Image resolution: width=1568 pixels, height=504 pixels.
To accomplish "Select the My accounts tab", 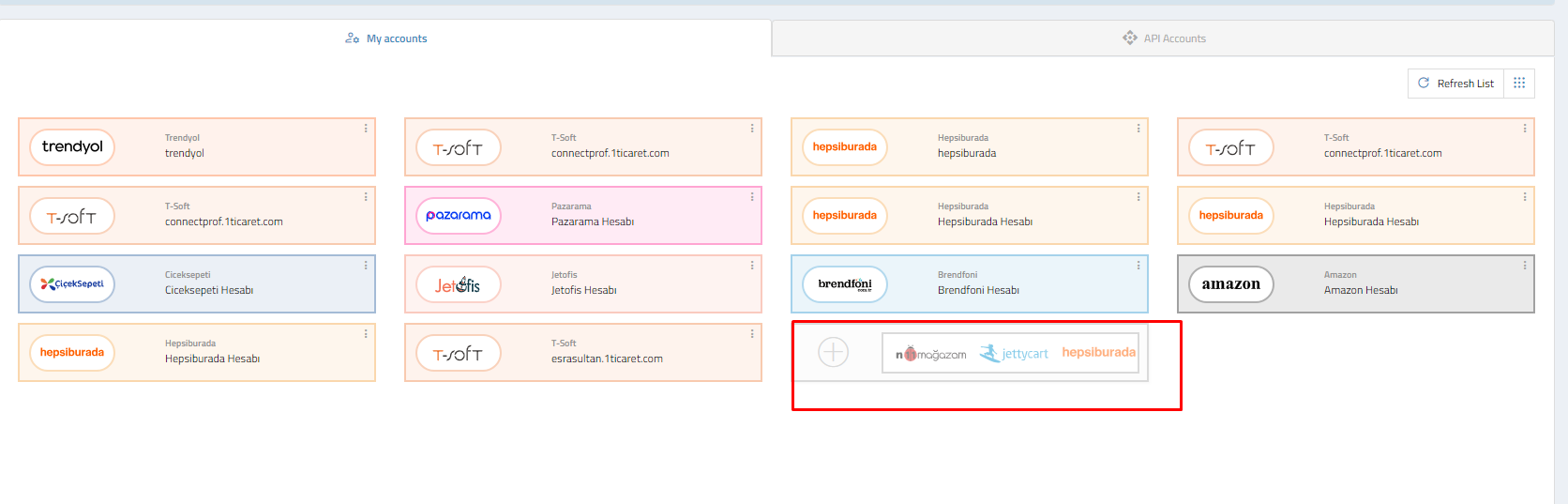I will (x=385, y=38).
